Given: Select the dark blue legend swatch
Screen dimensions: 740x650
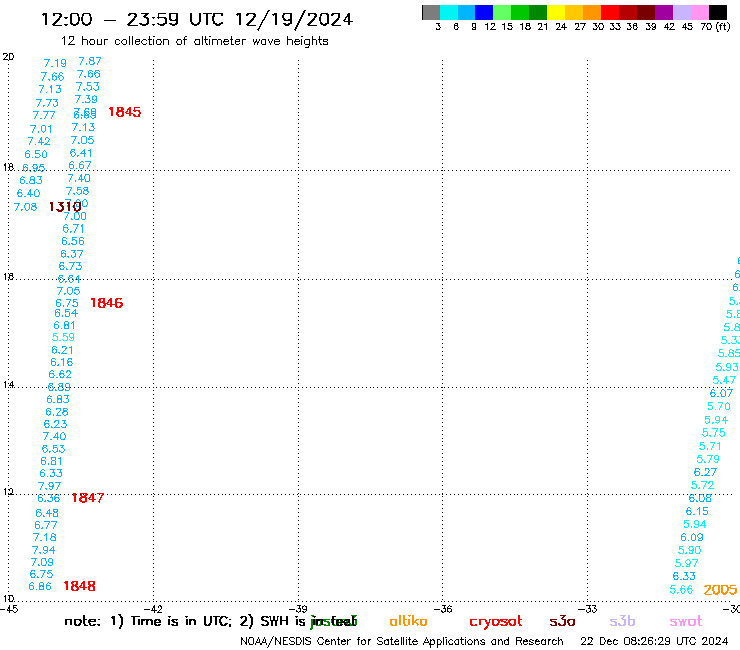Looking at the screenshot, I should (484, 12).
